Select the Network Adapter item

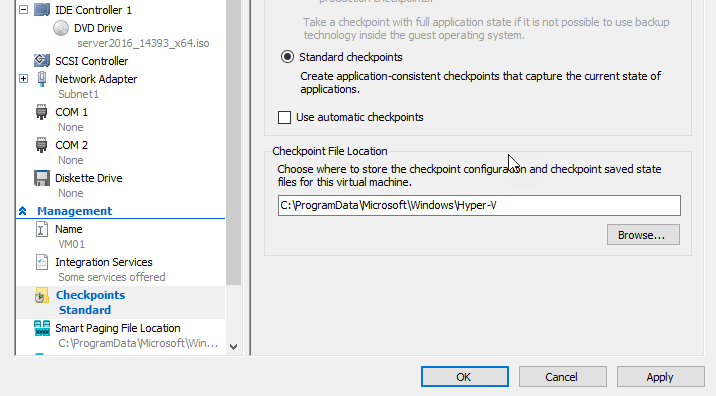96,79
